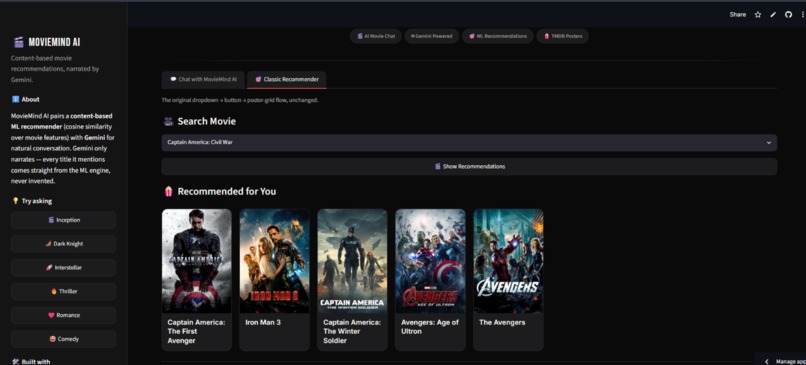The width and height of the screenshot is (806, 365).
Task: Open the Avengers: Age of Ultron poster
Action: 430,261
